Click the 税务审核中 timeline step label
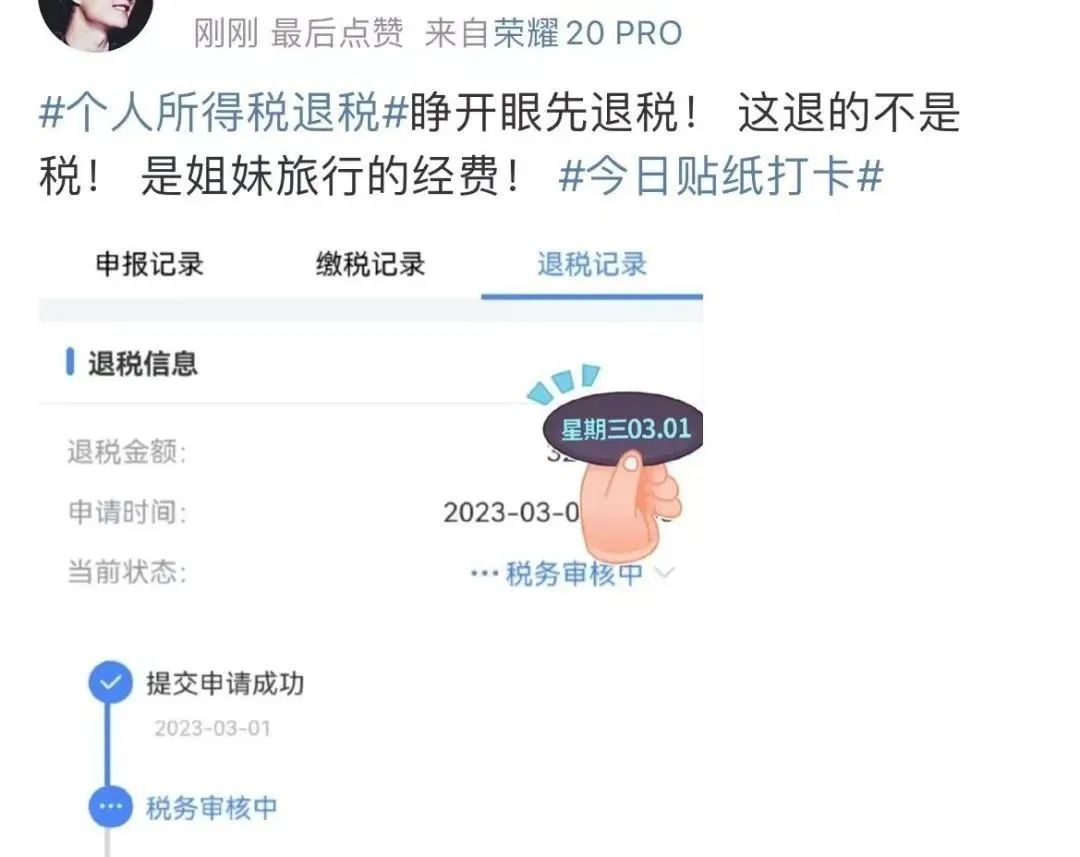 click(211, 807)
